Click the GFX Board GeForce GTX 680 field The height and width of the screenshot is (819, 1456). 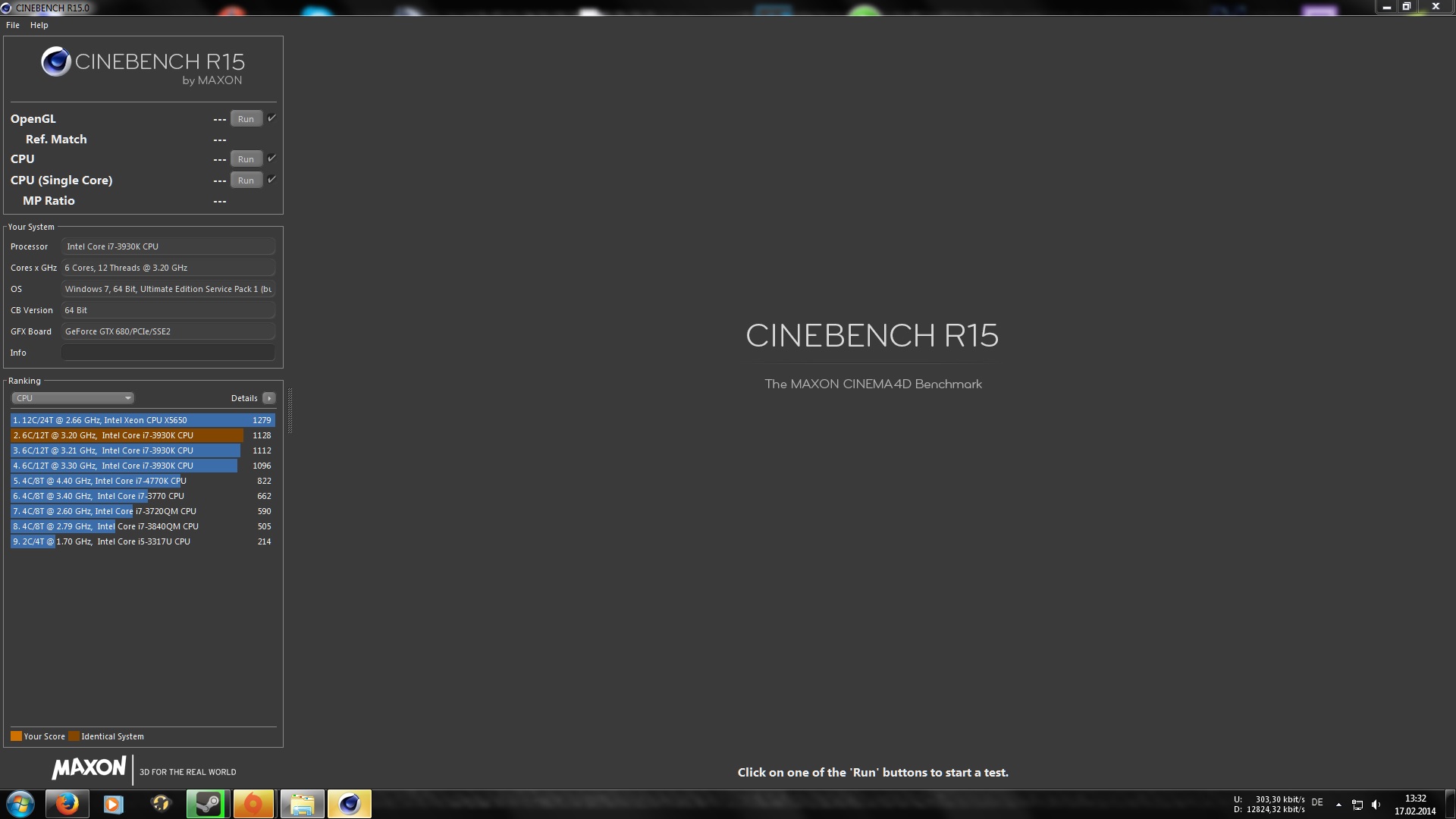(x=168, y=331)
